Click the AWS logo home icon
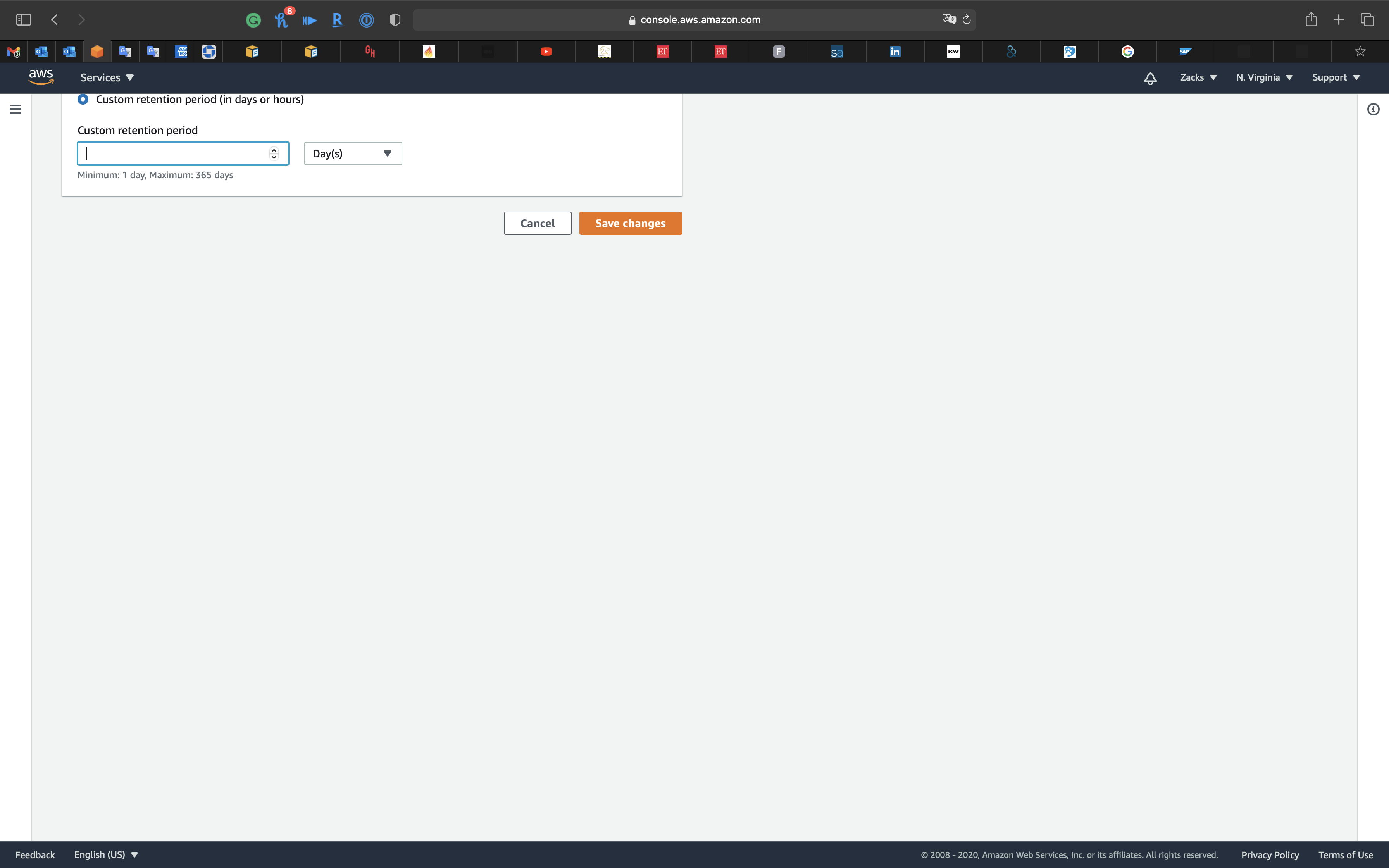Image resolution: width=1389 pixels, height=868 pixels. 41,77
